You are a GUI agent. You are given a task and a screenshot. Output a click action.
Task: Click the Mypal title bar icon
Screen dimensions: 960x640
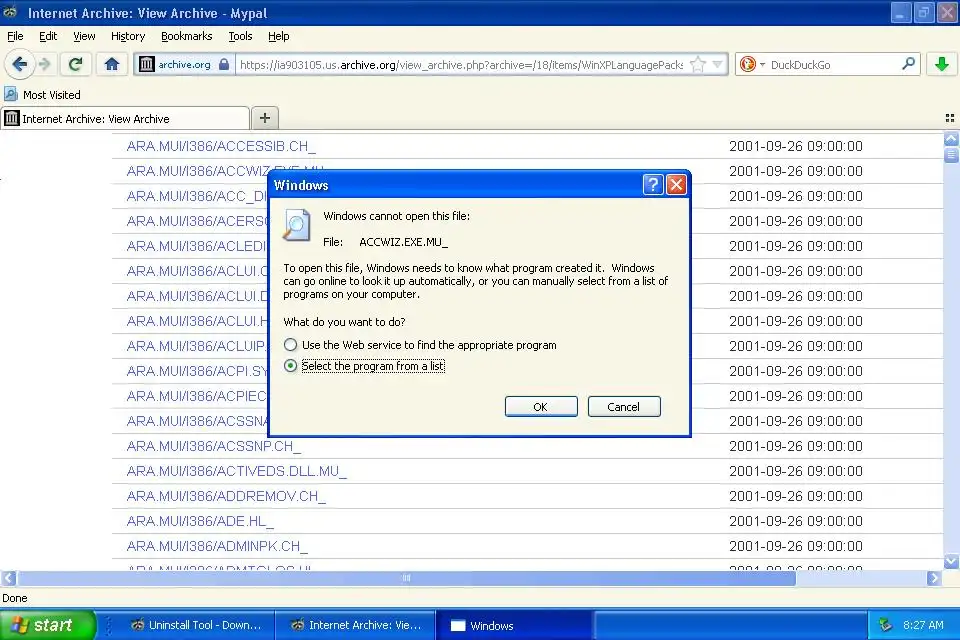pos(10,12)
